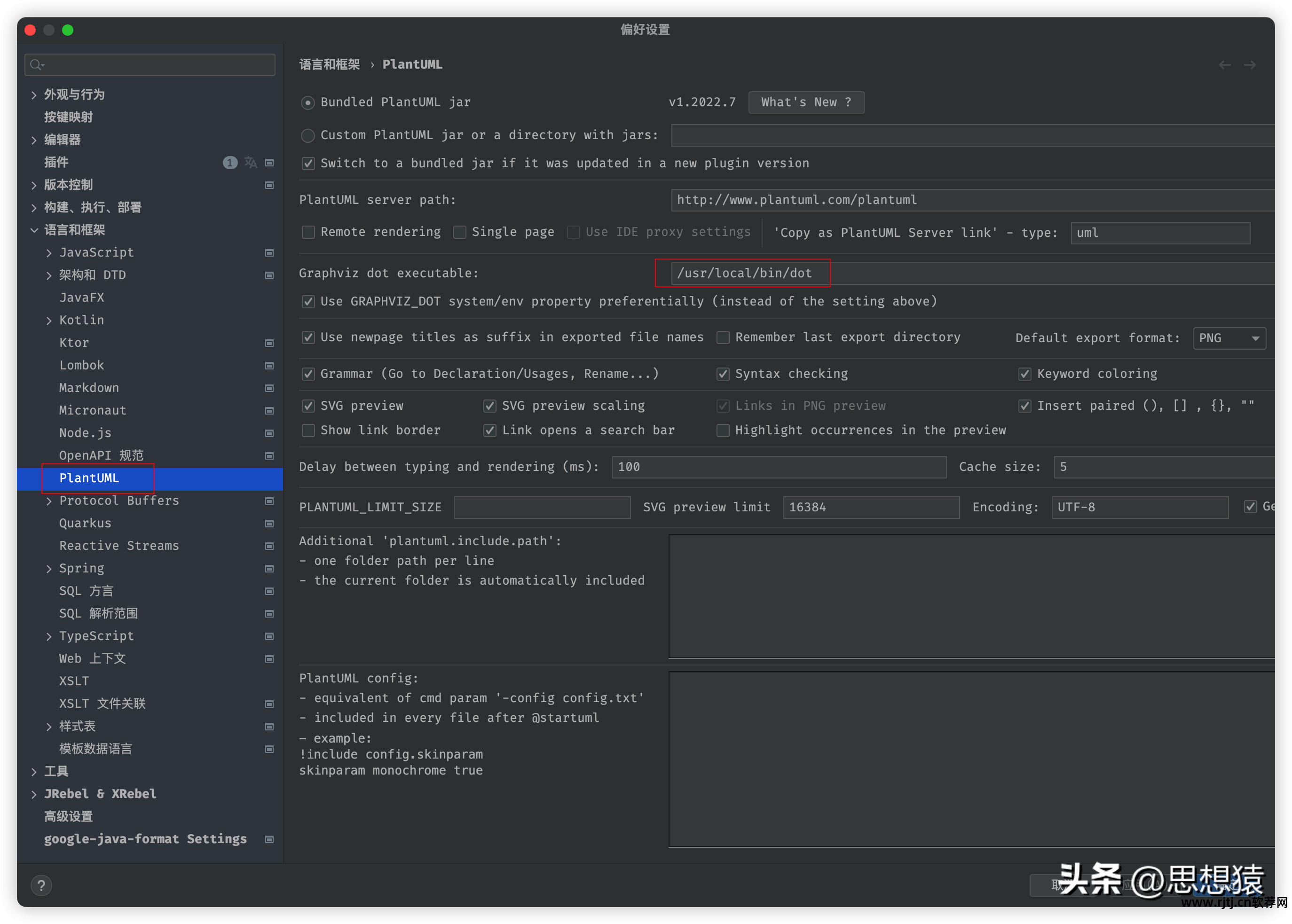This screenshot has width=1292, height=924.
Task: Enable Show link border checkbox
Action: click(308, 430)
